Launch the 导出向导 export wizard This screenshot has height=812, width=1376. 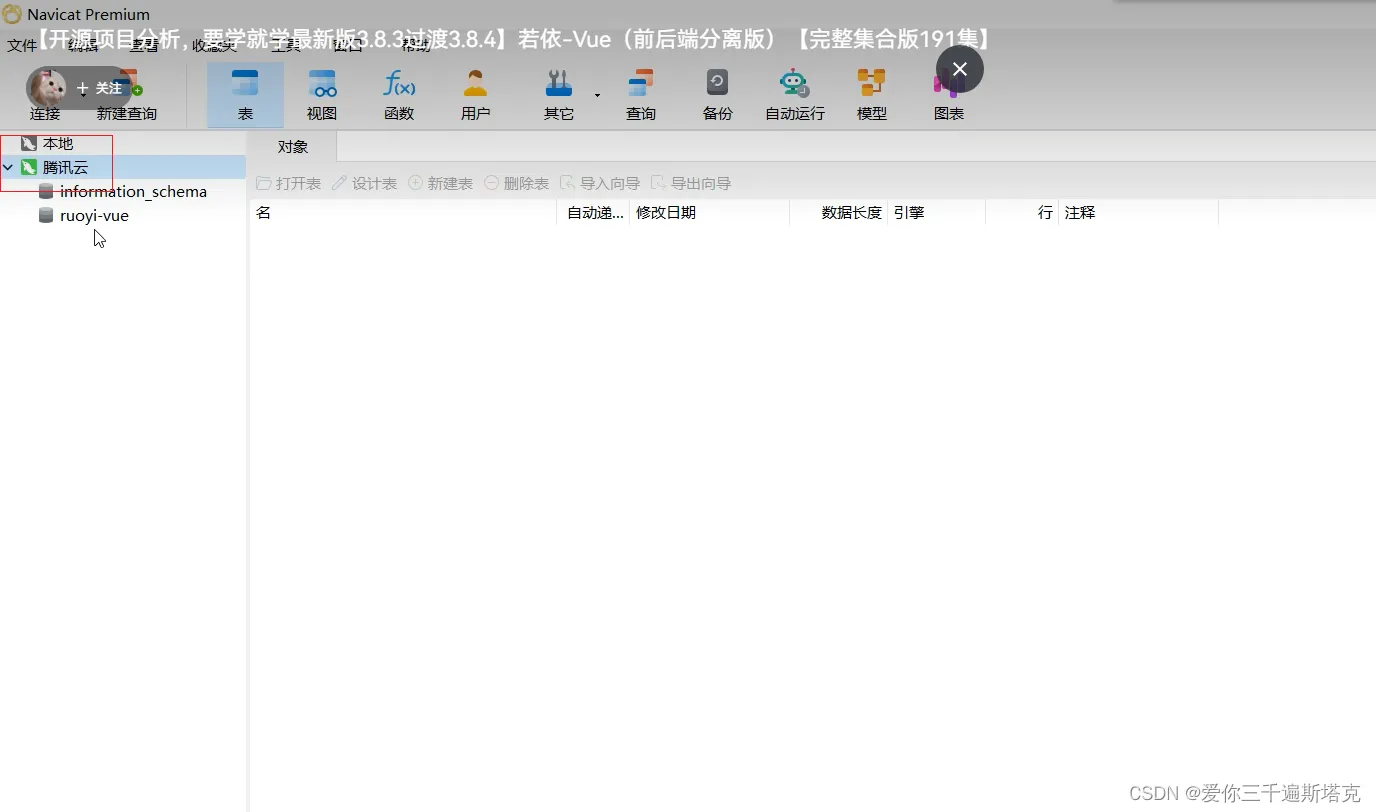tap(691, 184)
